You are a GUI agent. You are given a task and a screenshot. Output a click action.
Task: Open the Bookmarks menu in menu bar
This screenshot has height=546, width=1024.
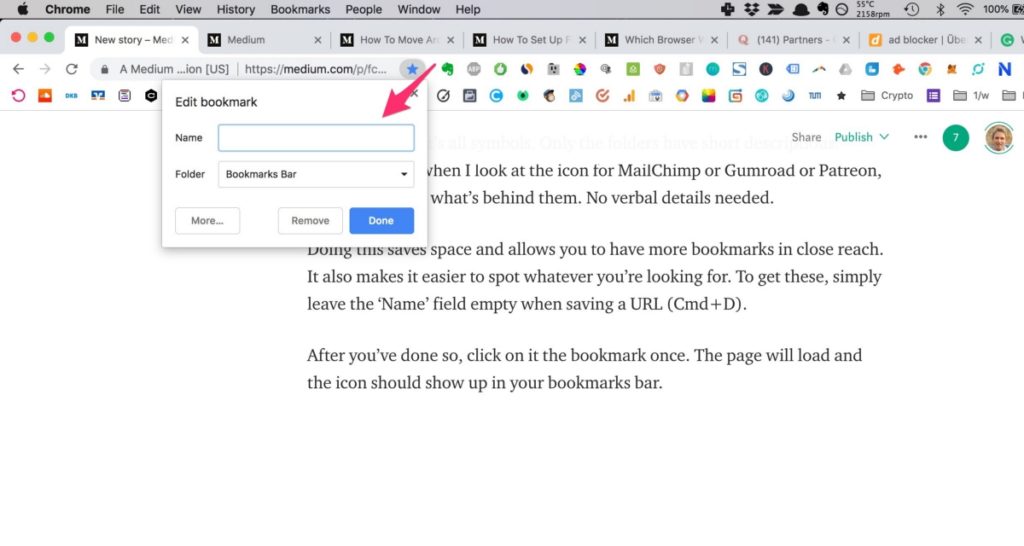click(300, 9)
